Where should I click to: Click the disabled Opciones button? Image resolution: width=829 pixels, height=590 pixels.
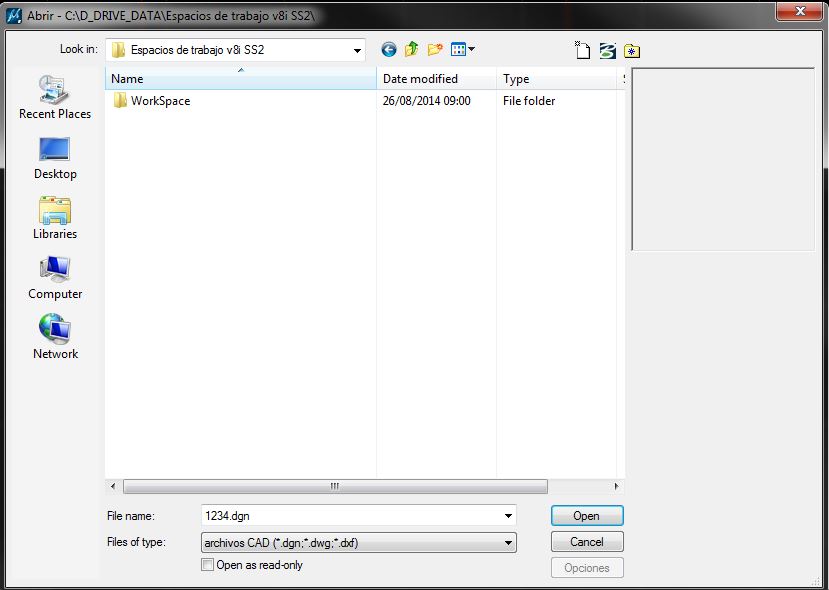(587, 568)
